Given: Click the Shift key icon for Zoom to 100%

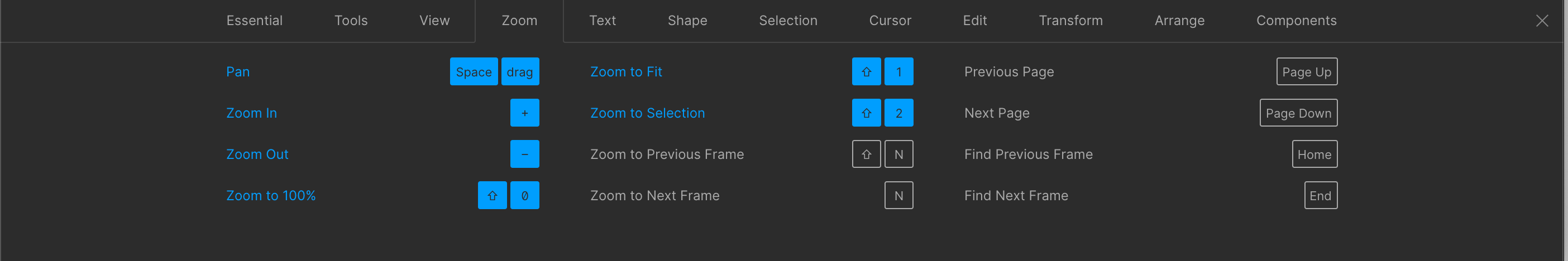Looking at the screenshot, I should [492, 196].
